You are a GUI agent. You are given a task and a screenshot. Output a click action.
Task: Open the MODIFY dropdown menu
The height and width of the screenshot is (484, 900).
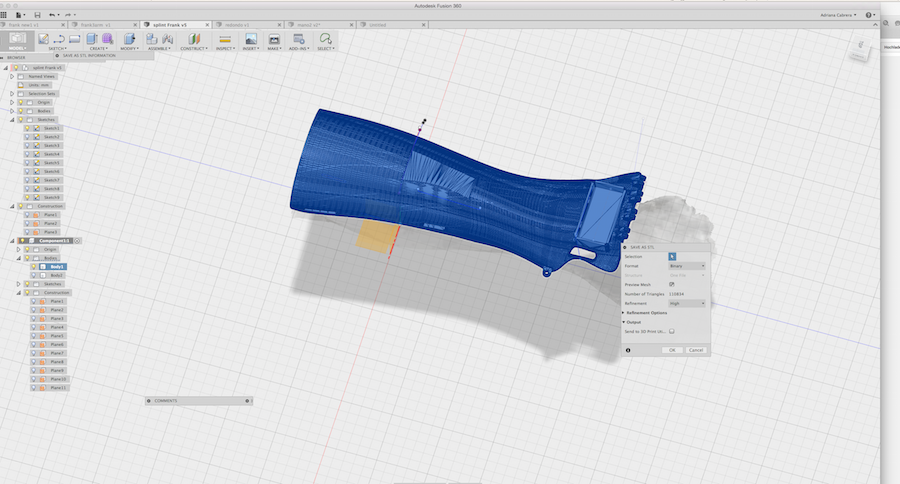129,49
